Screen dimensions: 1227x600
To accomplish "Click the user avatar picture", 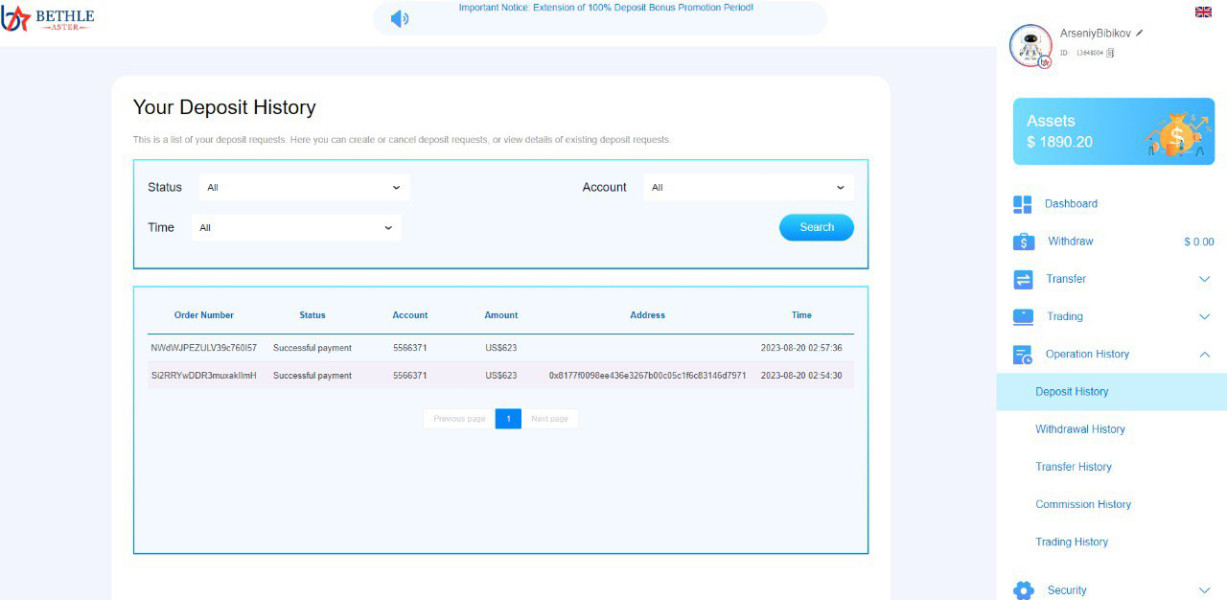I will 1030,45.
